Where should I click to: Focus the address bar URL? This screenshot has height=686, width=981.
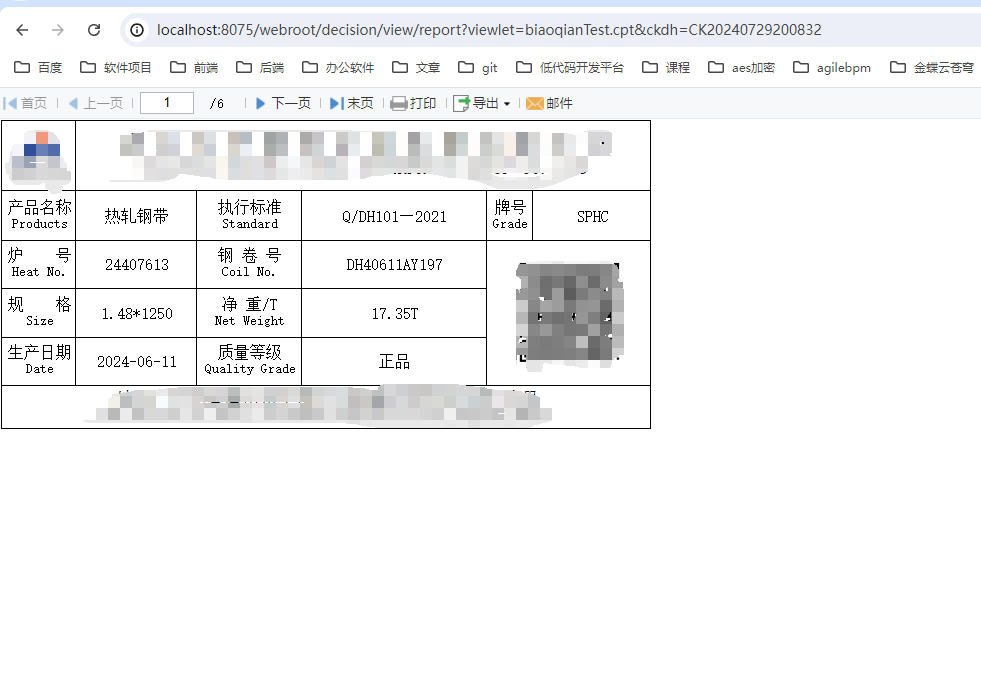[489, 30]
